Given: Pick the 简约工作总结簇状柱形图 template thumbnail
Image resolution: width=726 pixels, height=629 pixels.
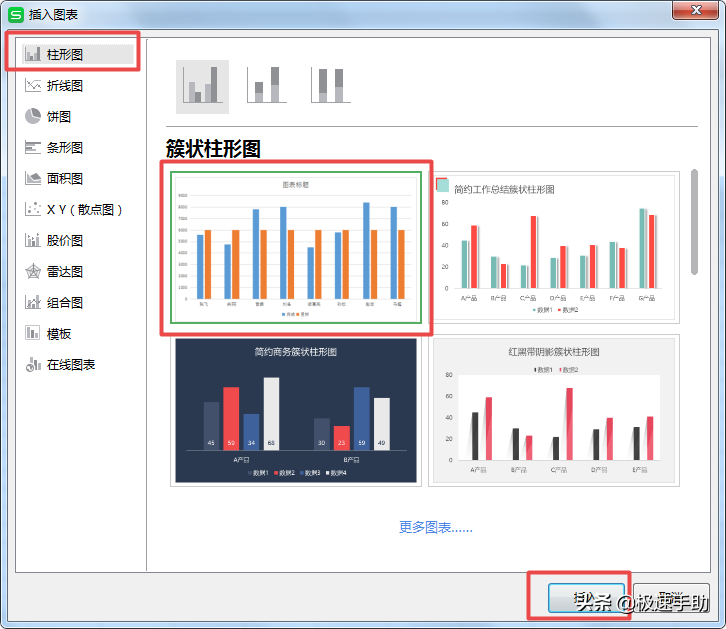Looking at the screenshot, I should [554, 248].
